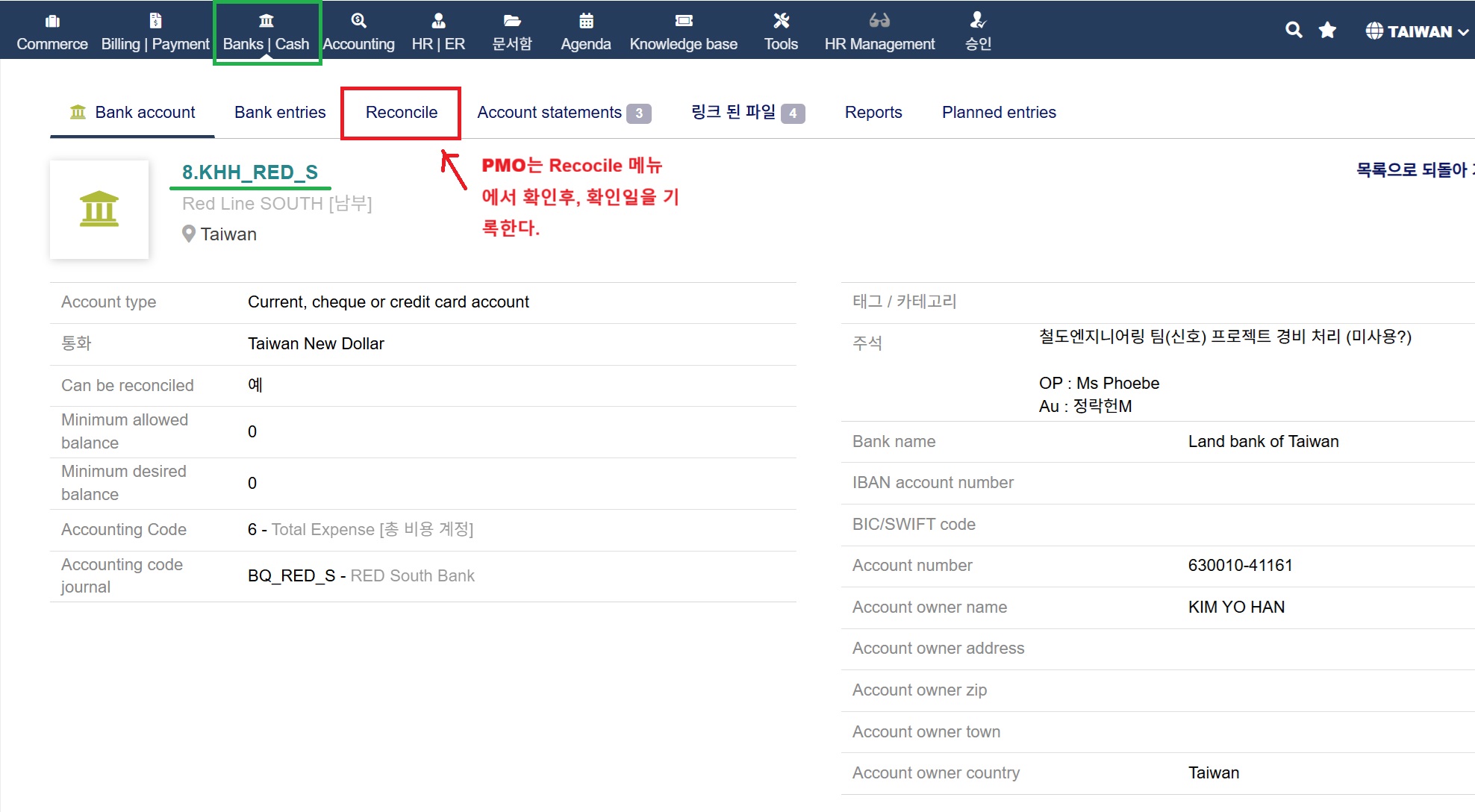The image size is (1475, 812).
Task: Open the Agenda calendar icon
Action: (x=586, y=21)
